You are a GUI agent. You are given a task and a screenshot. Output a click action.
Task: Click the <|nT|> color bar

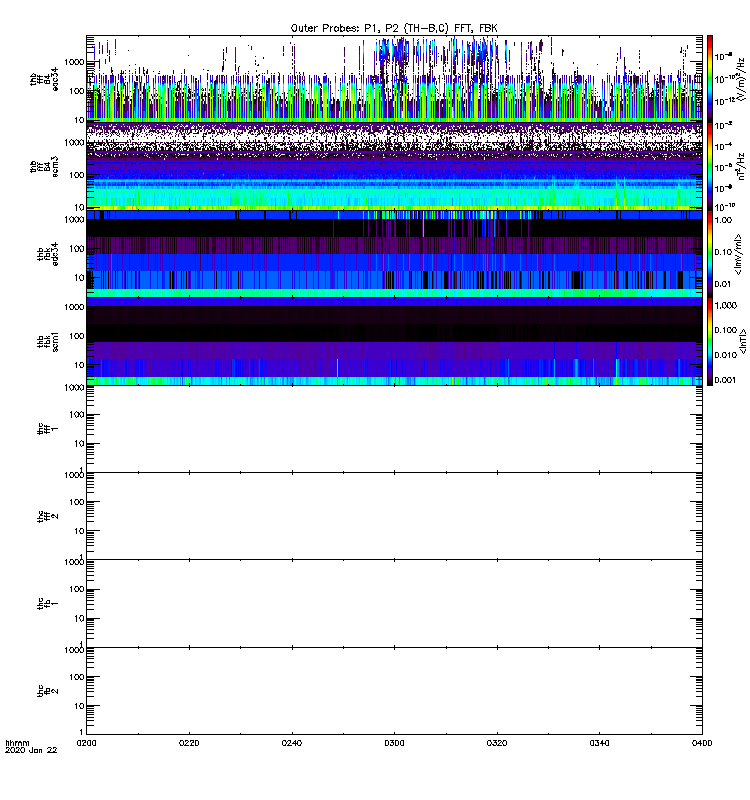710,340
